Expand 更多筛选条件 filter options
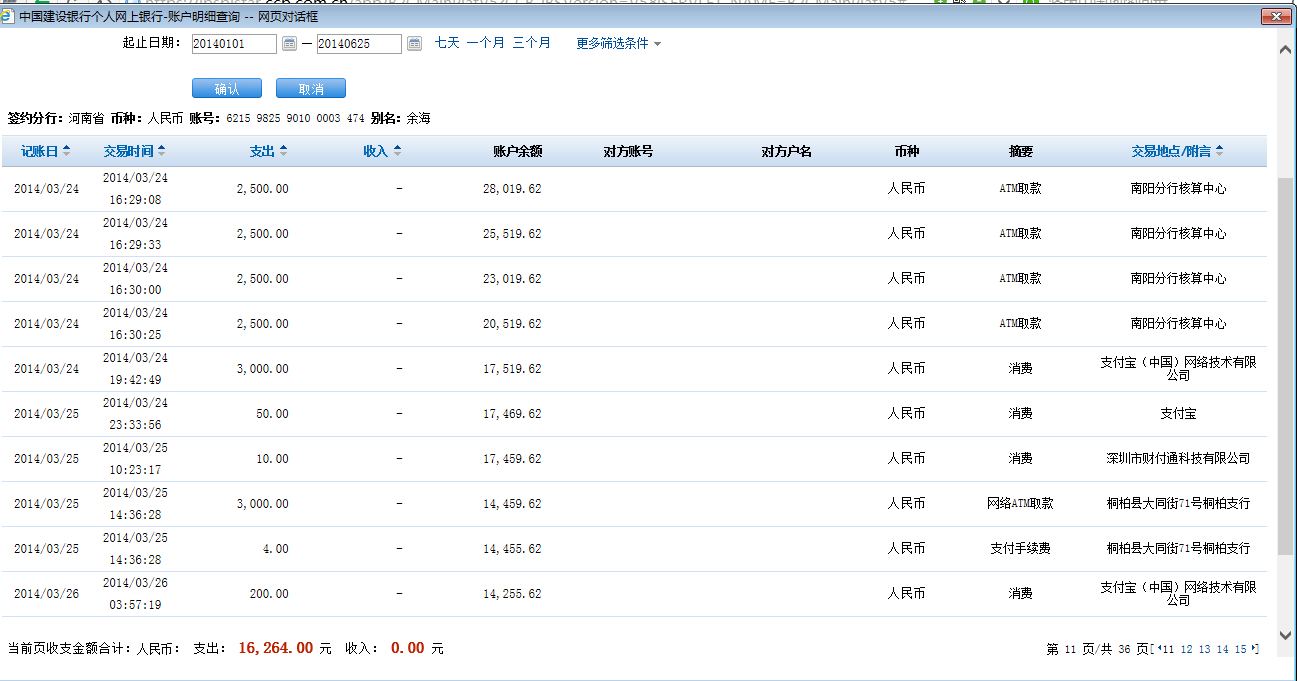1297x681 pixels. [x=618, y=44]
